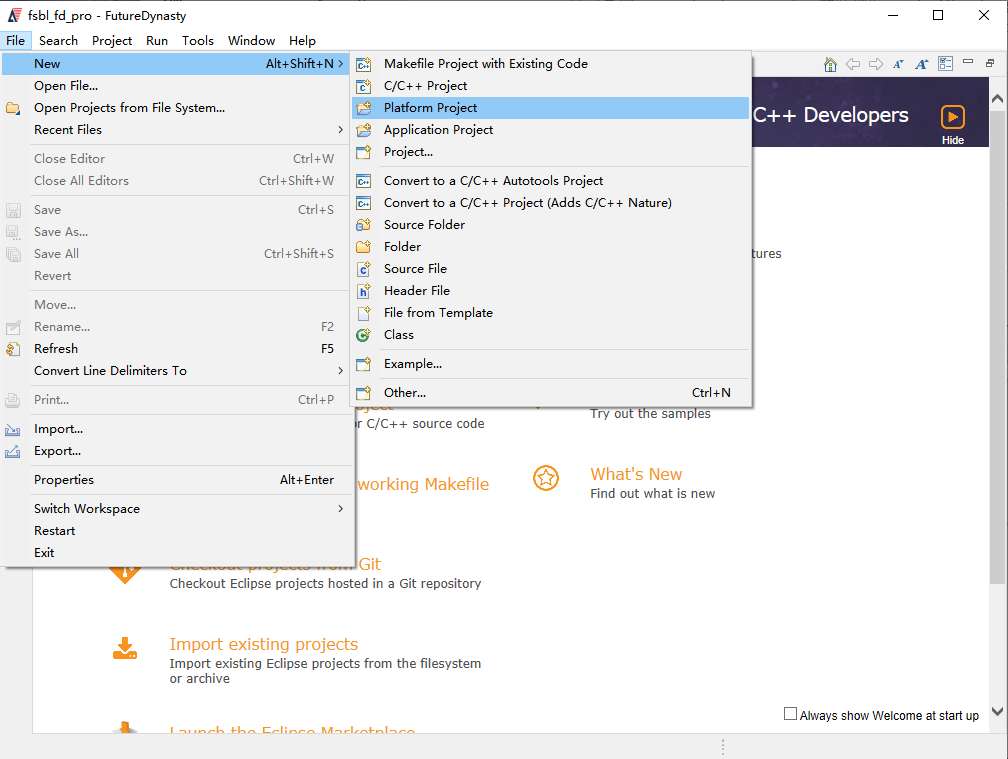Select Exit in File menu
Image resolution: width=1008 pixels, height=759 pixels.
click(178, 553)
